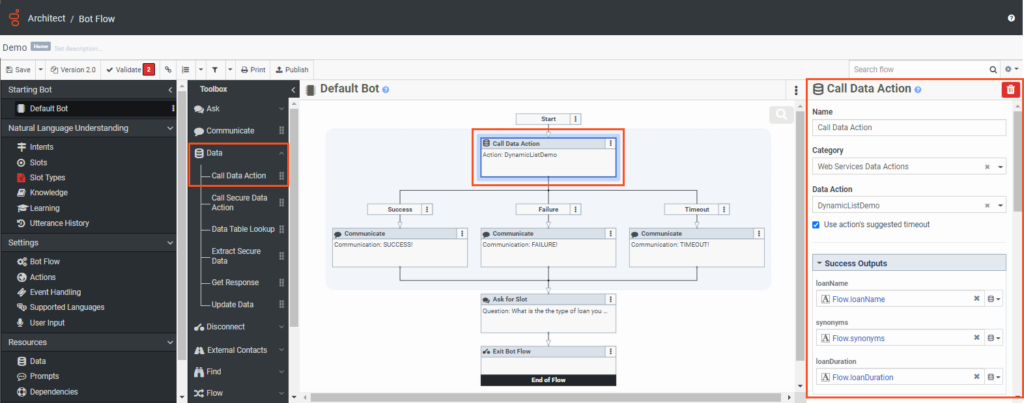Collapse the Data toolbox category
Screen dimensions: 1024x403
pyautogui.click(x=281, y=153)
